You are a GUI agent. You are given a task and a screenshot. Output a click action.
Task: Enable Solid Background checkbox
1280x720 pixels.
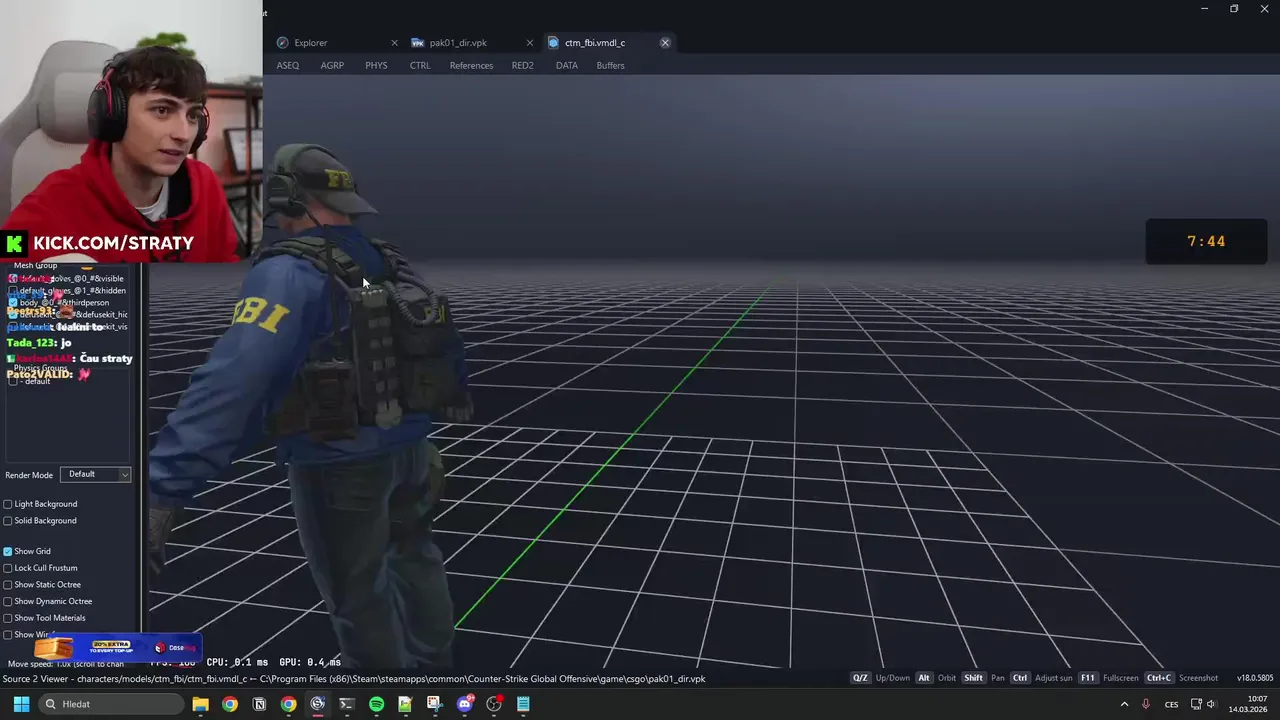pyautogui.click(x=8, y=521)
